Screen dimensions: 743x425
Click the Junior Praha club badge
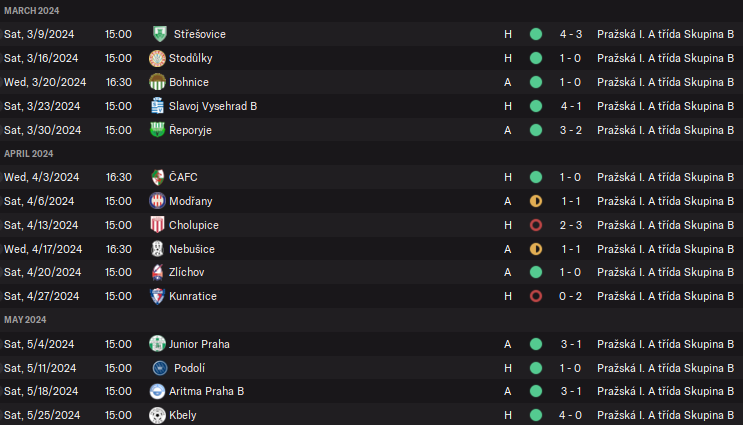(x=157, y=344)
